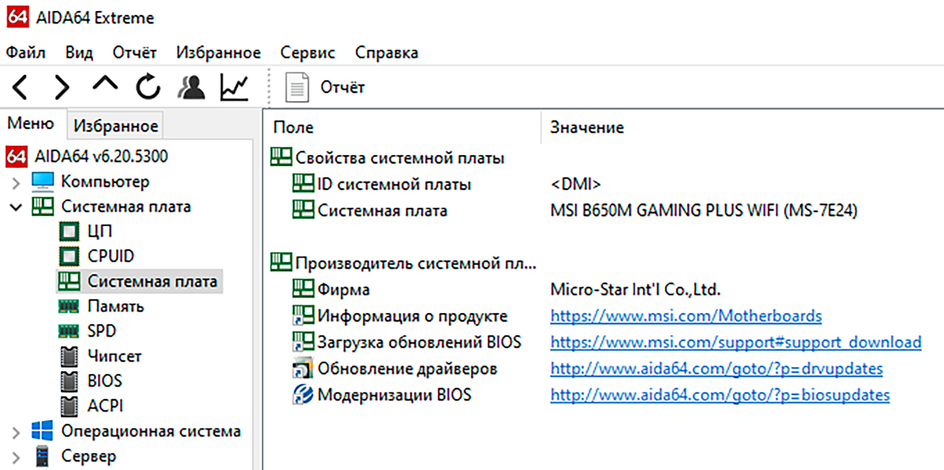Viewport: 944px width, 470px height.
Task: Open the aida64.com drvupdates link
Action: coord(716,369)
